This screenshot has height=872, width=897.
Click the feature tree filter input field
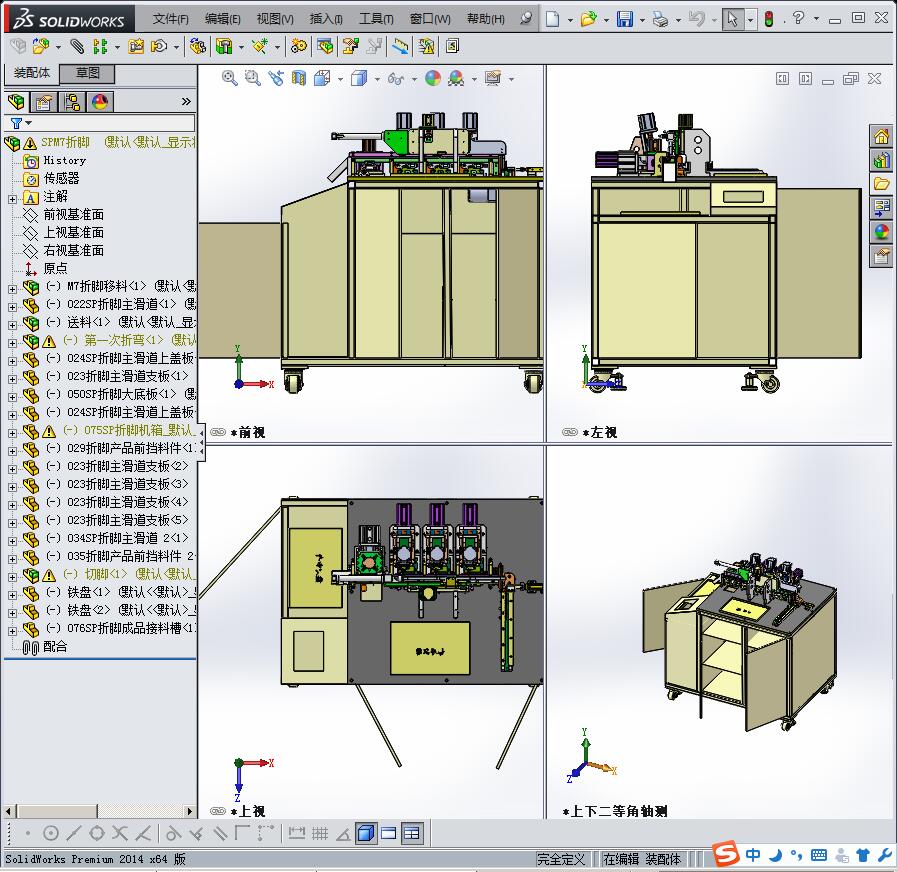(100, 123)
